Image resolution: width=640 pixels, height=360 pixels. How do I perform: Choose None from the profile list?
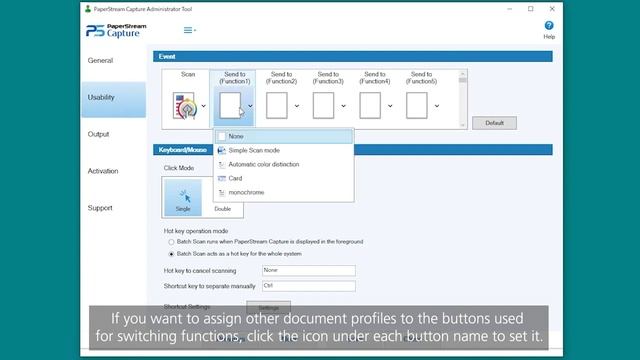284,136
